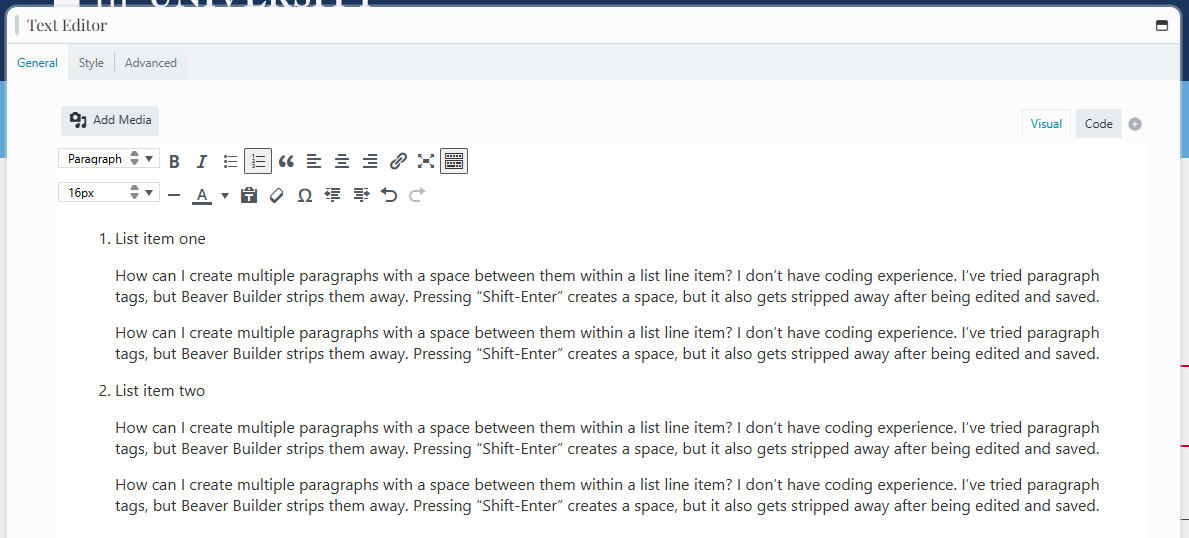Apply the current text color swatch
Viewport: 1189px width, 538px height.
coord(202,195)
